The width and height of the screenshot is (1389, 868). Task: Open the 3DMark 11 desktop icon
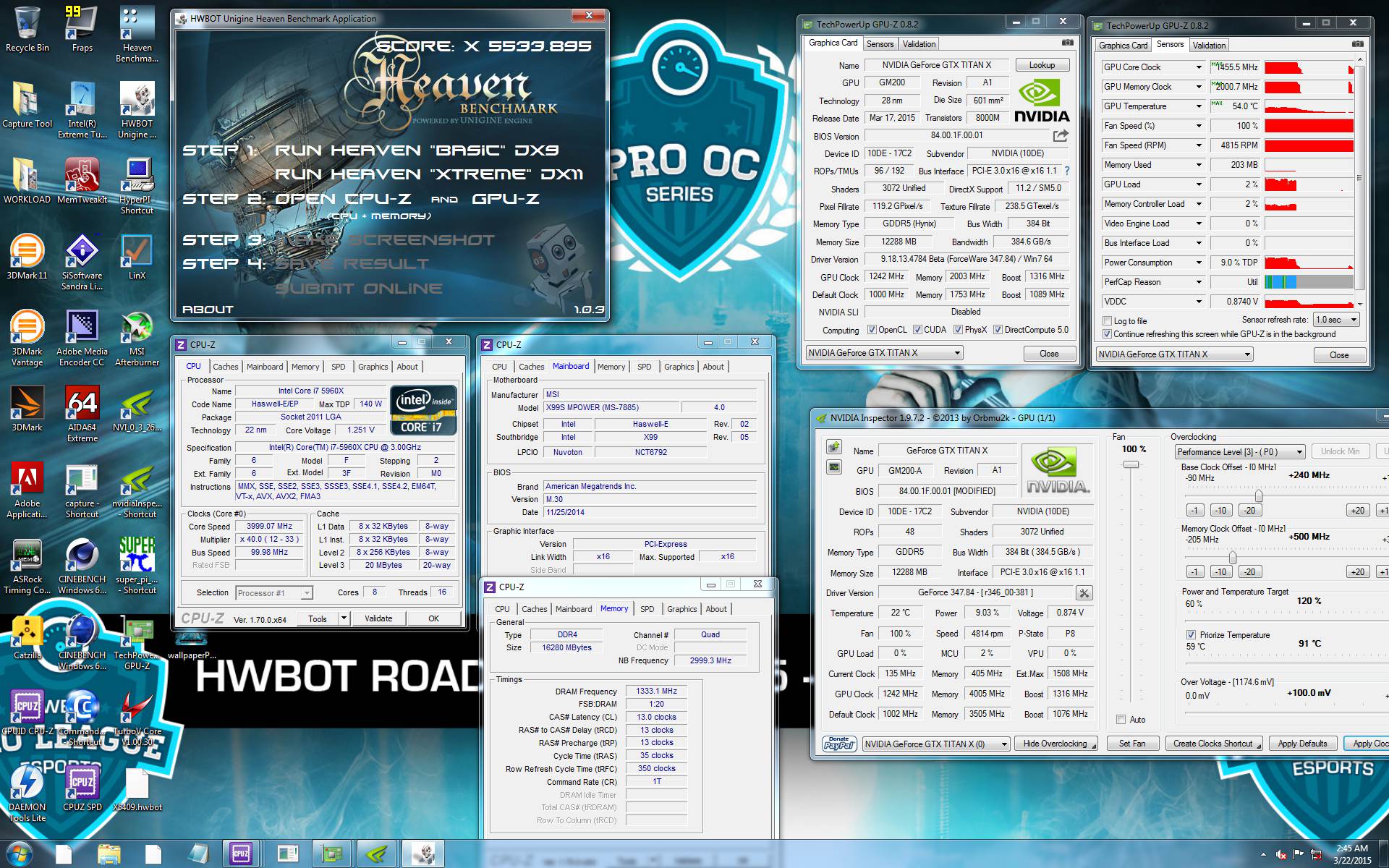point(27,257)
